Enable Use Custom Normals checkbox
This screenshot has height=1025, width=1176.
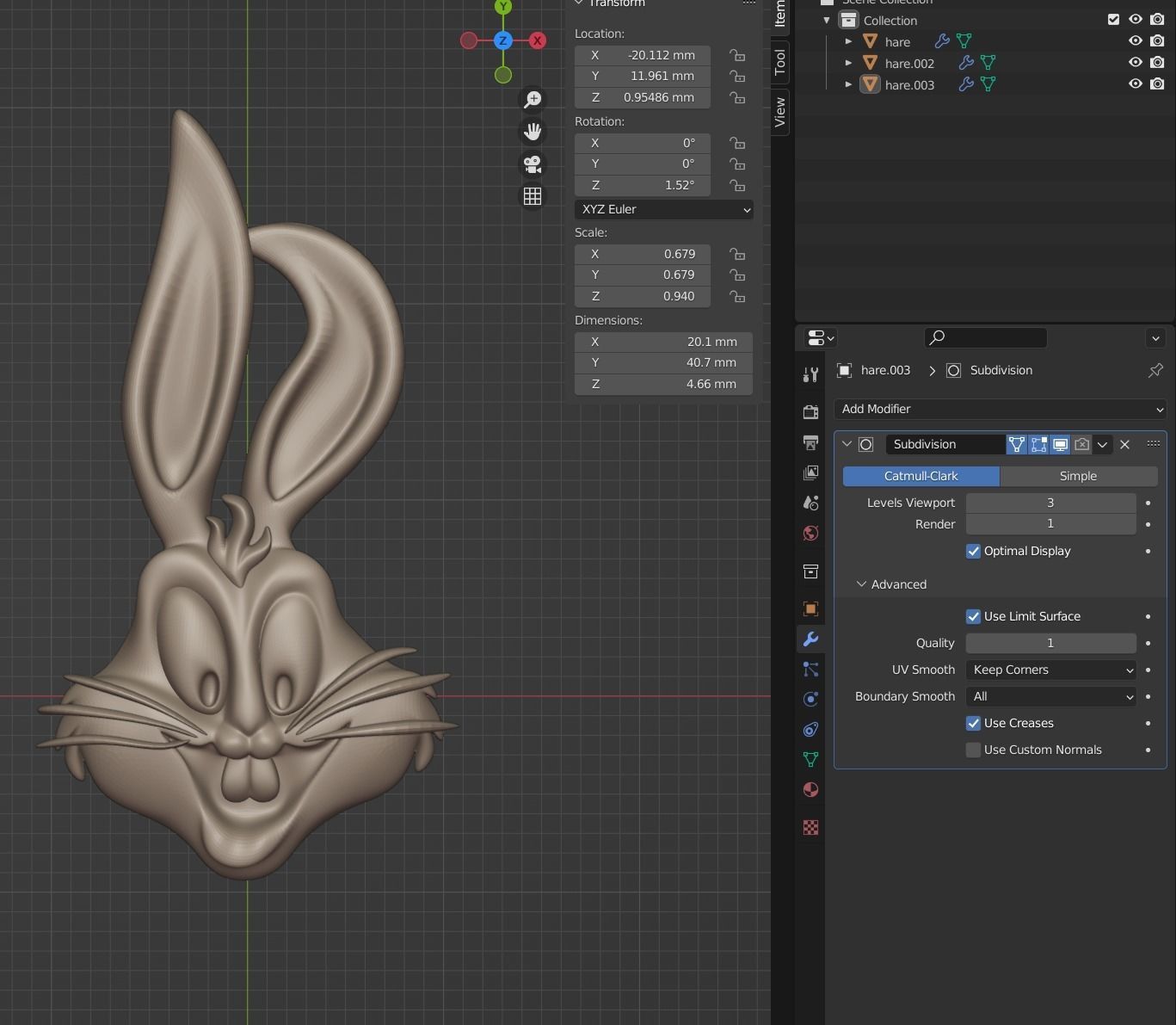(973, 750)
